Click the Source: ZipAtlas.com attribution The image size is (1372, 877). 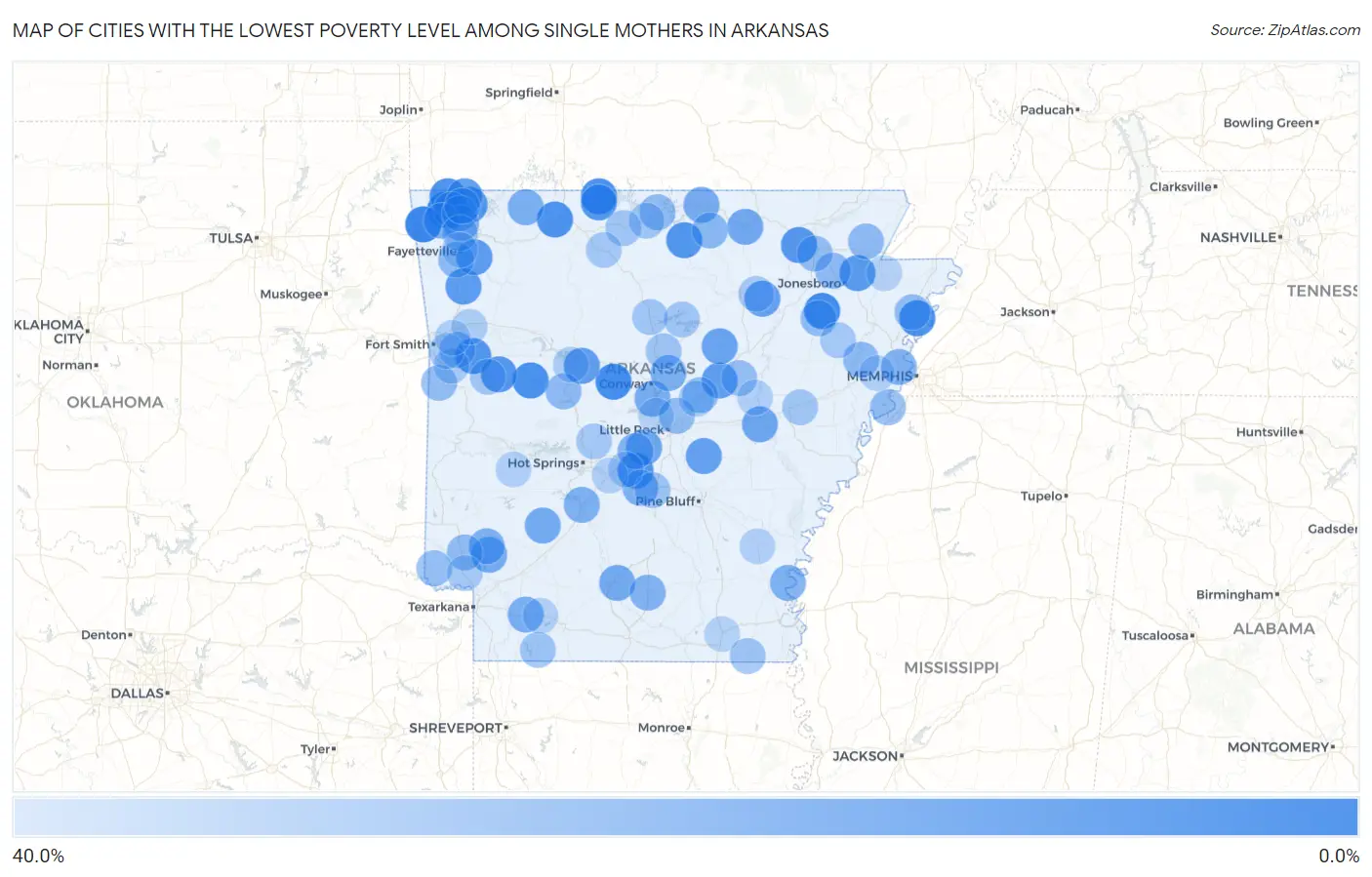[x=1285, y=30]
